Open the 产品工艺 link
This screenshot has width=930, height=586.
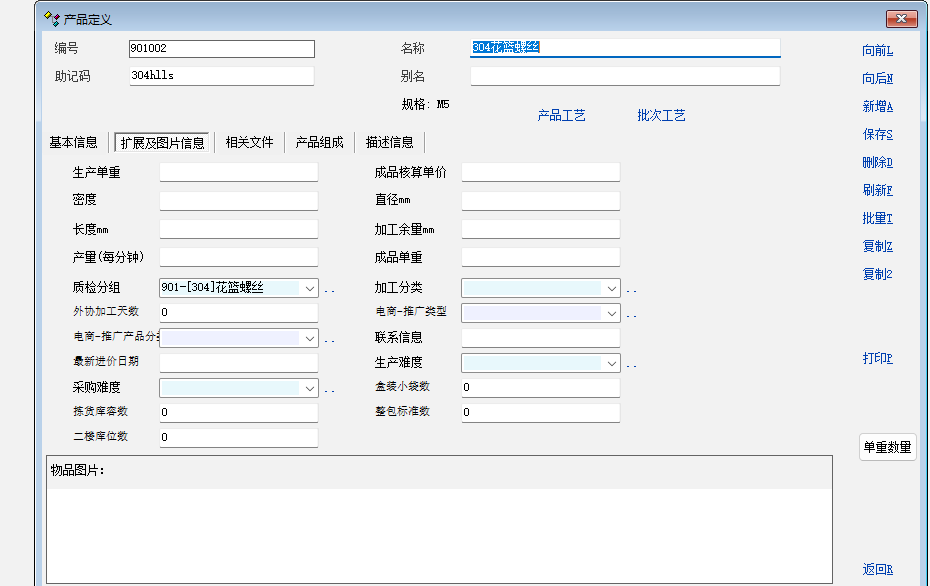pyautogui.click(x=562, y=116)
